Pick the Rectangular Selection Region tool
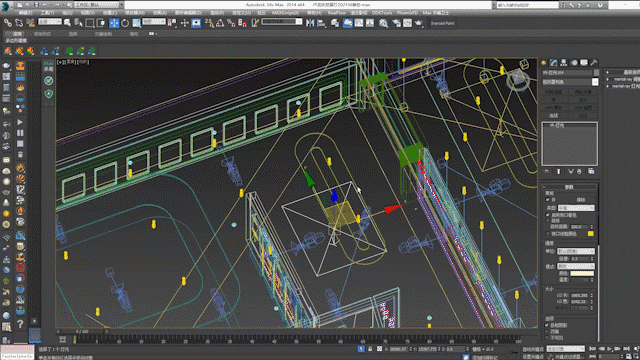 click(90, 23)
